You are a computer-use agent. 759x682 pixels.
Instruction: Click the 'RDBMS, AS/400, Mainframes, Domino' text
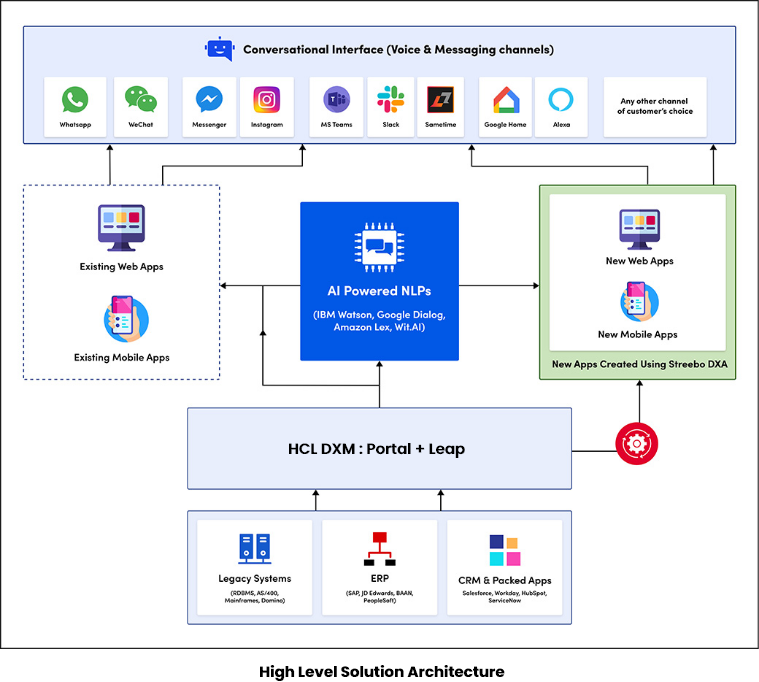point(255,597)
